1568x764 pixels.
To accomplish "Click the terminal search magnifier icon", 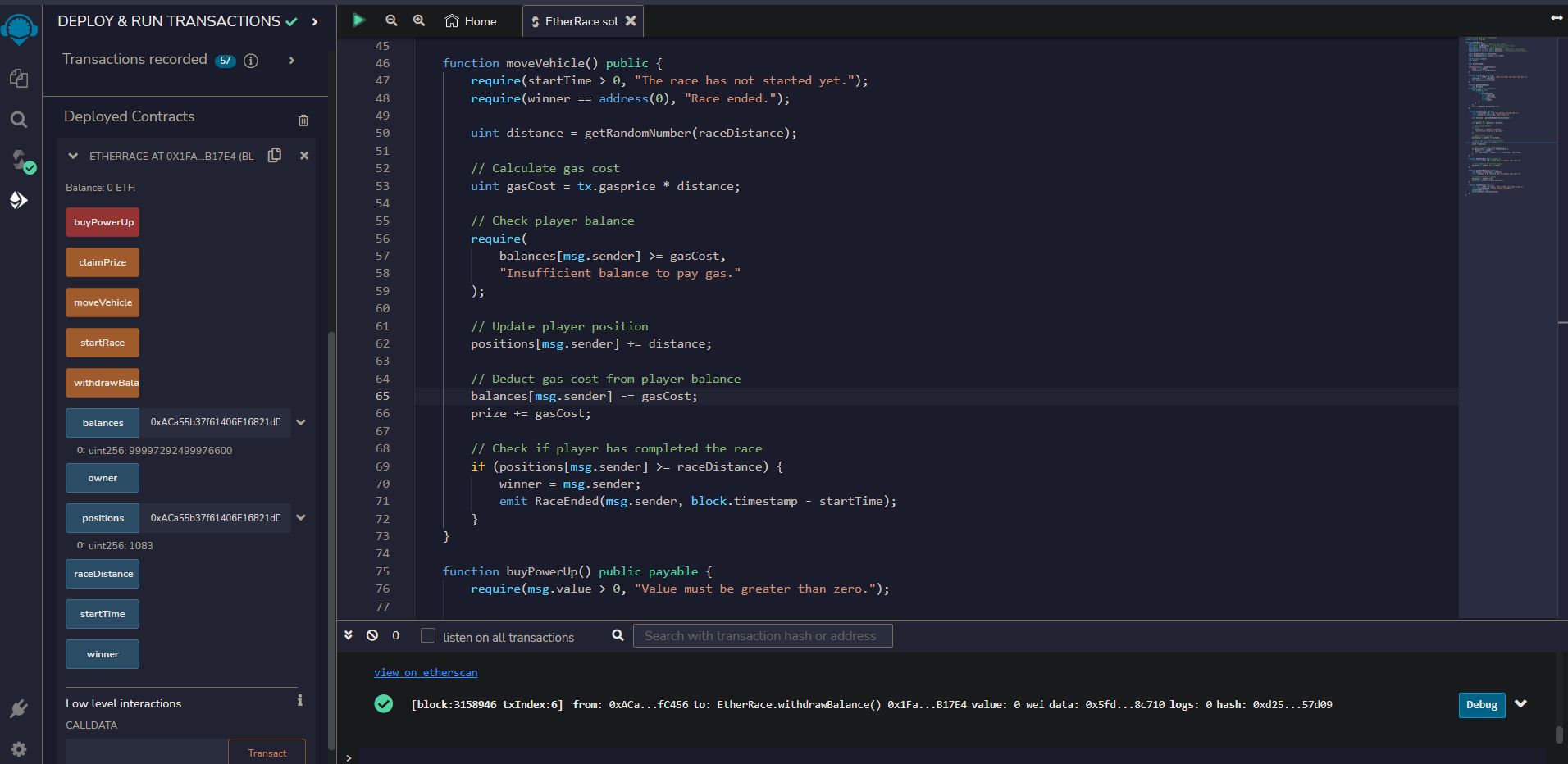I will pyautogui.click(x=618, y=635).
